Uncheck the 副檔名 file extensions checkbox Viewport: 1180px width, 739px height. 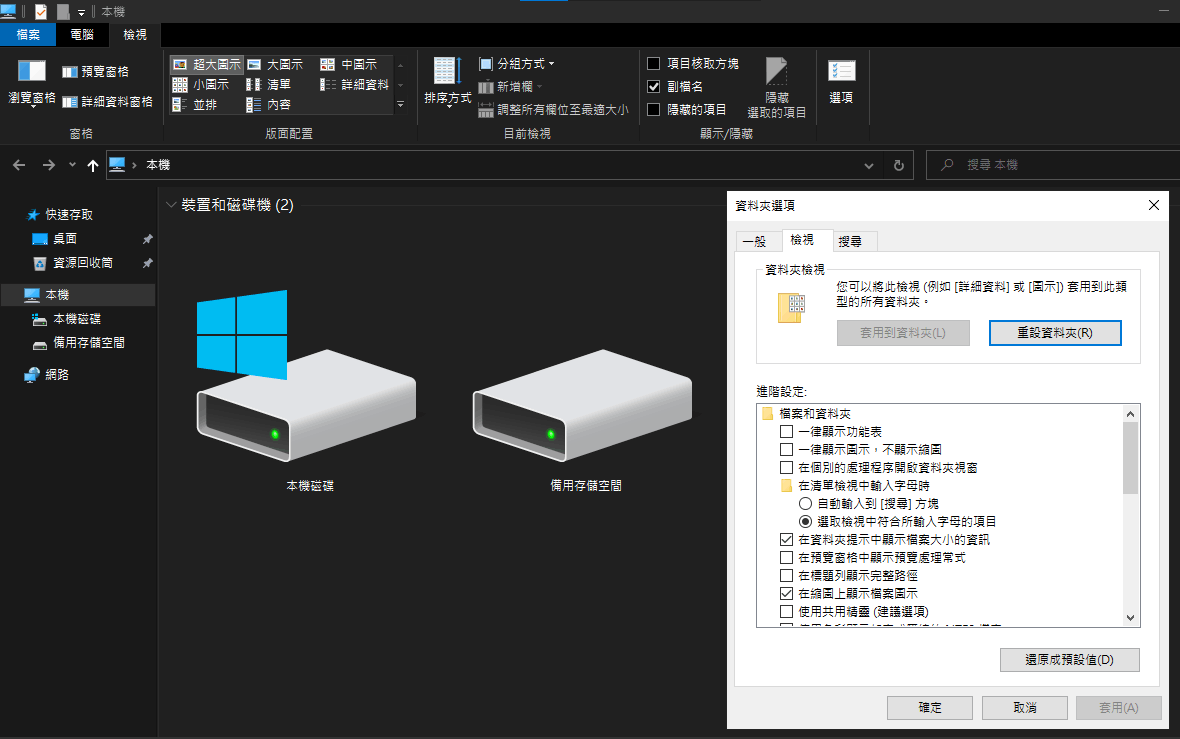[x=654, y=87]
